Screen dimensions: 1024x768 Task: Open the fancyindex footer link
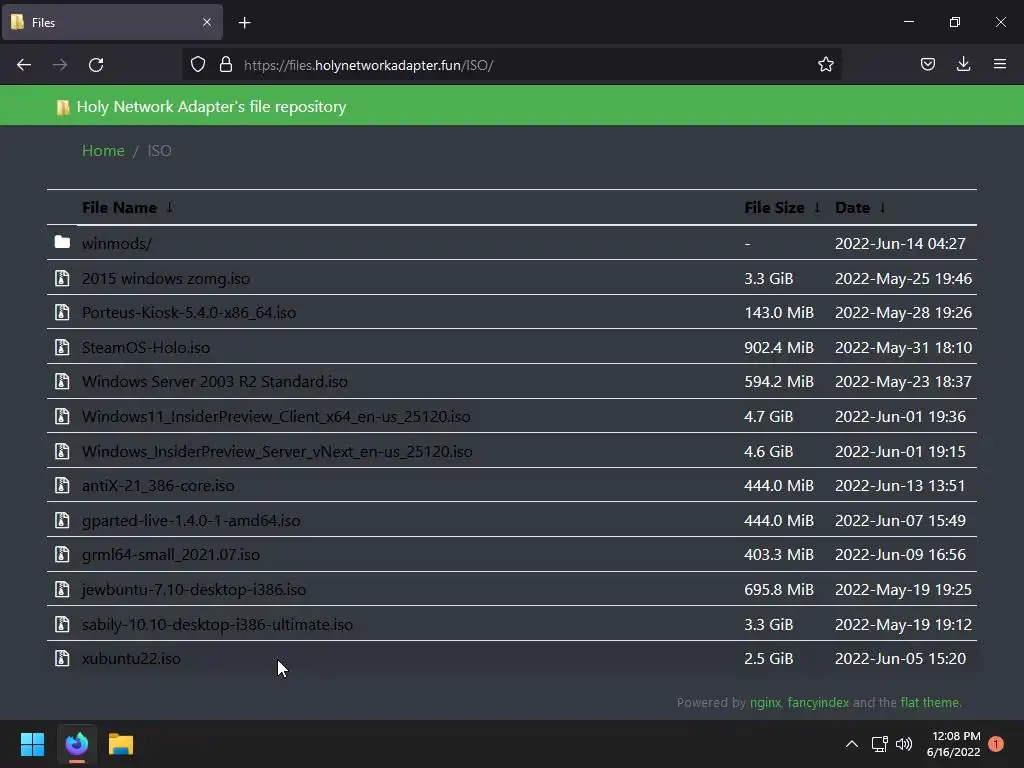pos(818,703)
